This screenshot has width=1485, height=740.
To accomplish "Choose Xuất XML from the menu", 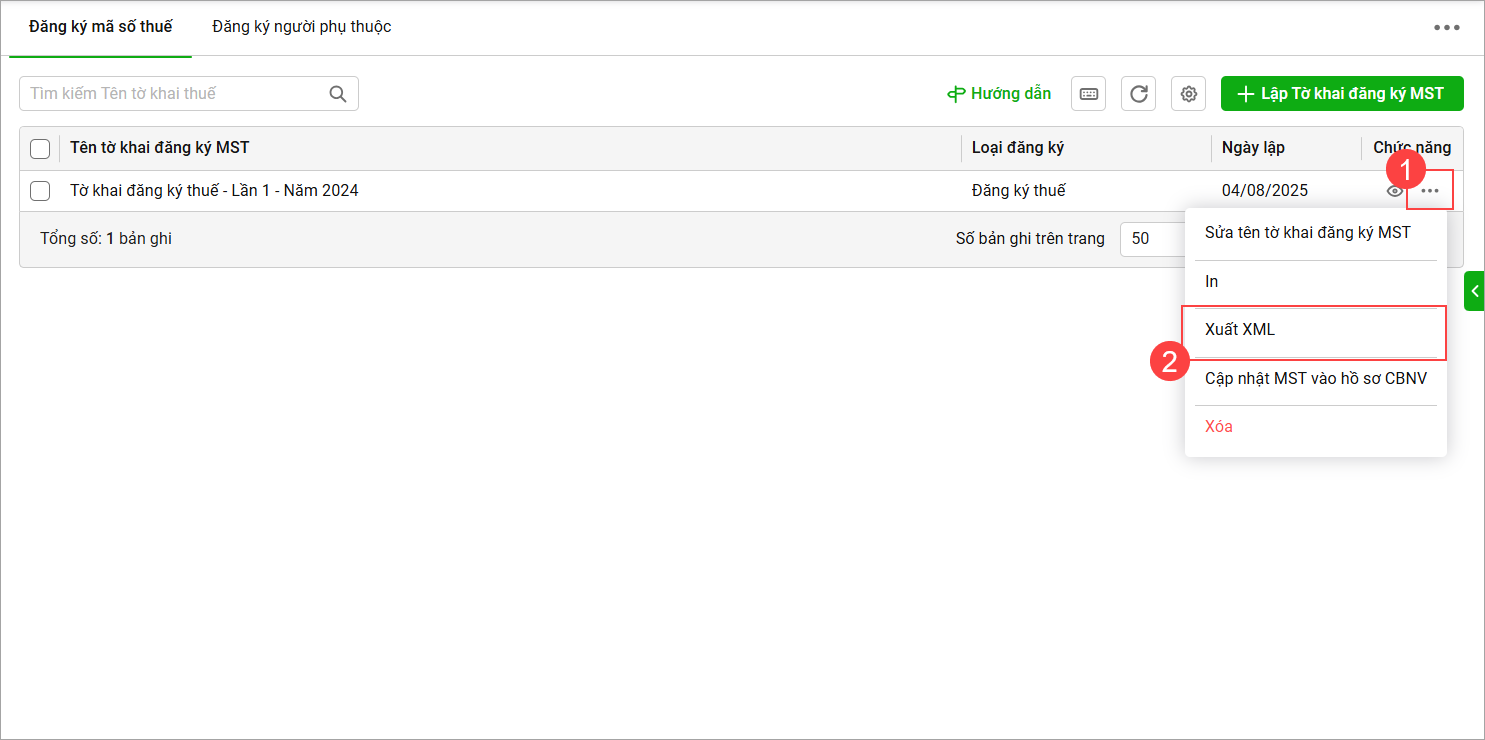I will point(1240,330).
